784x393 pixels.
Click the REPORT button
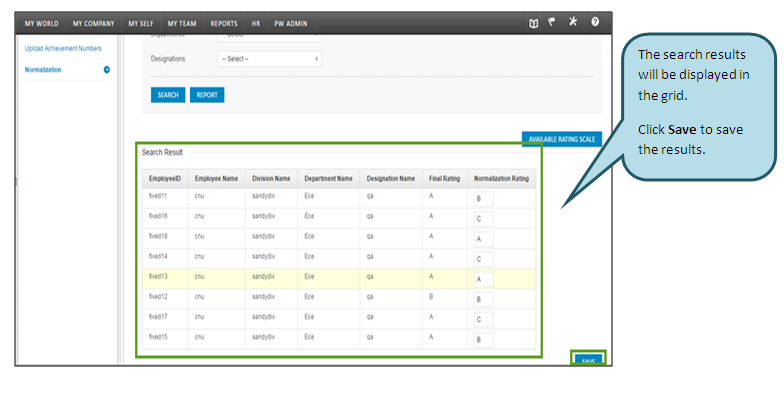207,95
